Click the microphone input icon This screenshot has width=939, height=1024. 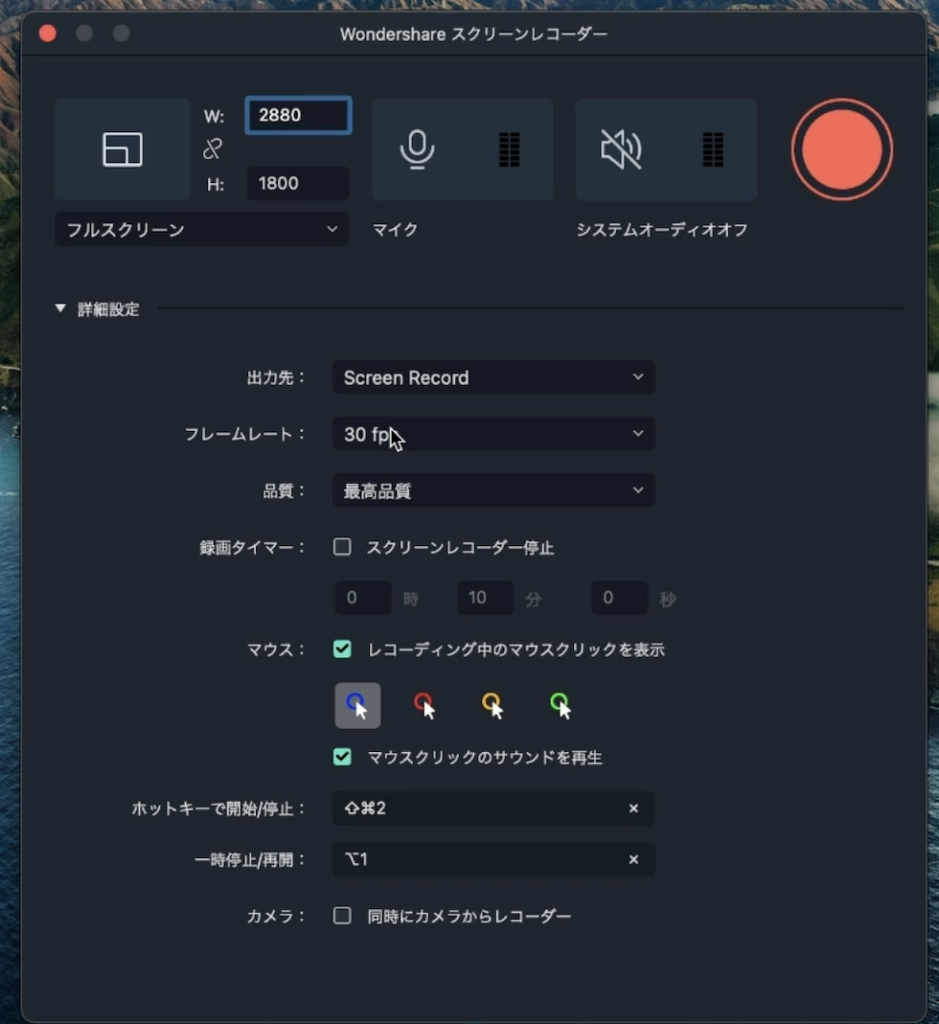tap(418, 148)
